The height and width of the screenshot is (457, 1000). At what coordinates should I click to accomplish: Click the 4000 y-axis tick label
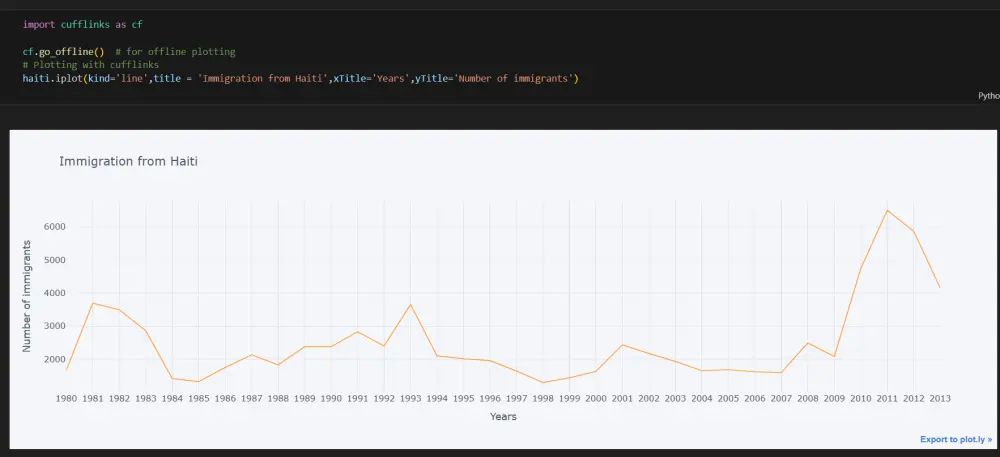tap(54, 293)
